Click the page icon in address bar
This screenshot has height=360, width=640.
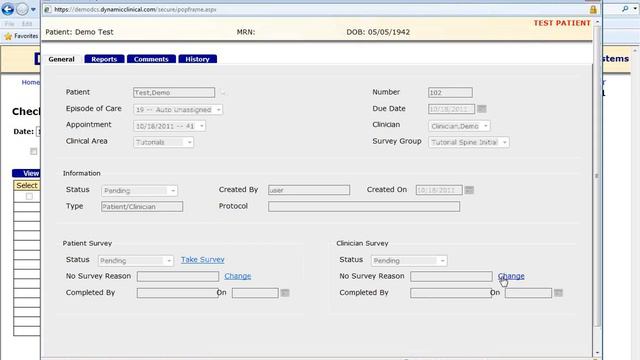[x=47, y=9]
